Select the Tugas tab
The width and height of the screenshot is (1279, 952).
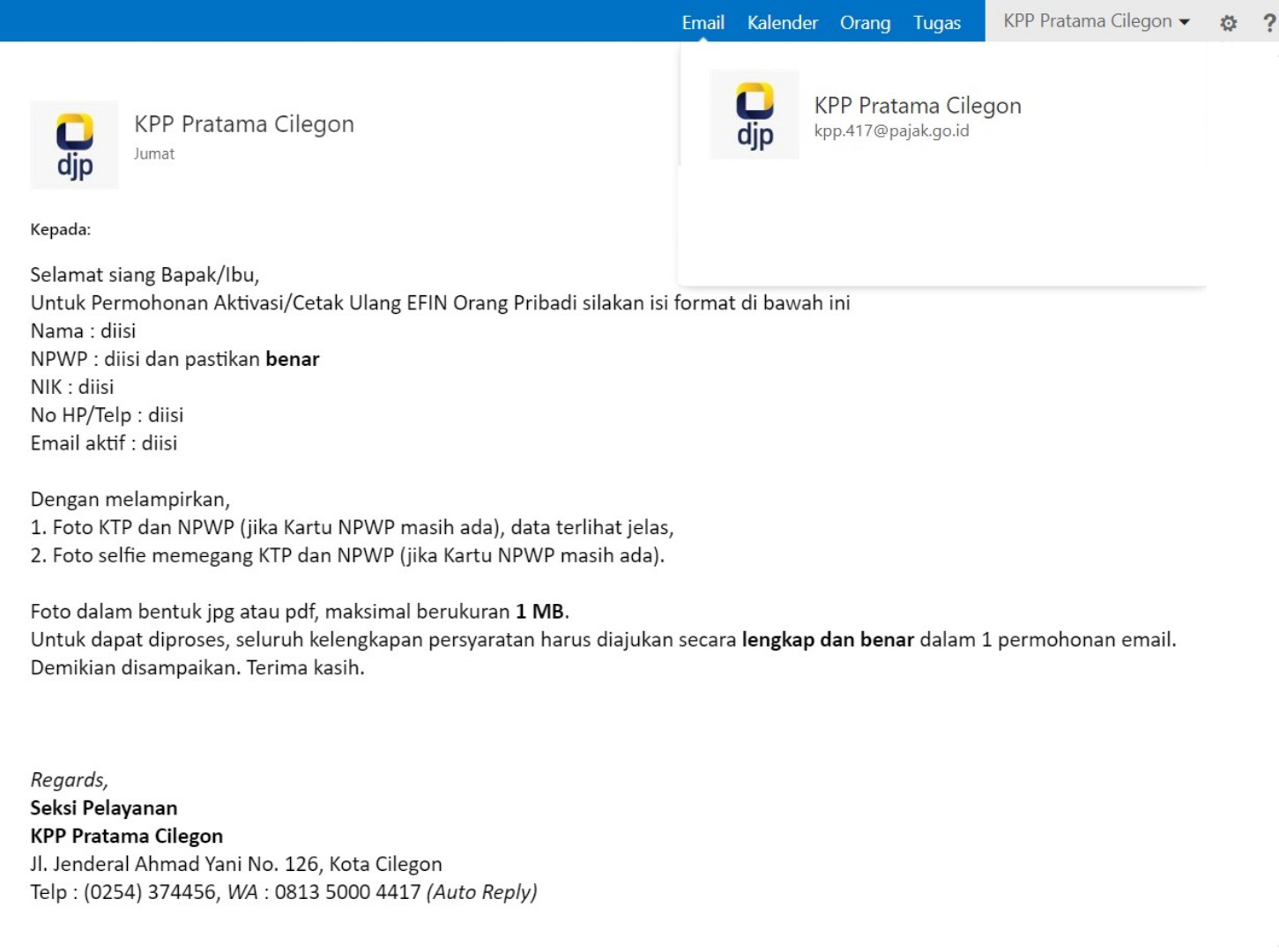936,23
